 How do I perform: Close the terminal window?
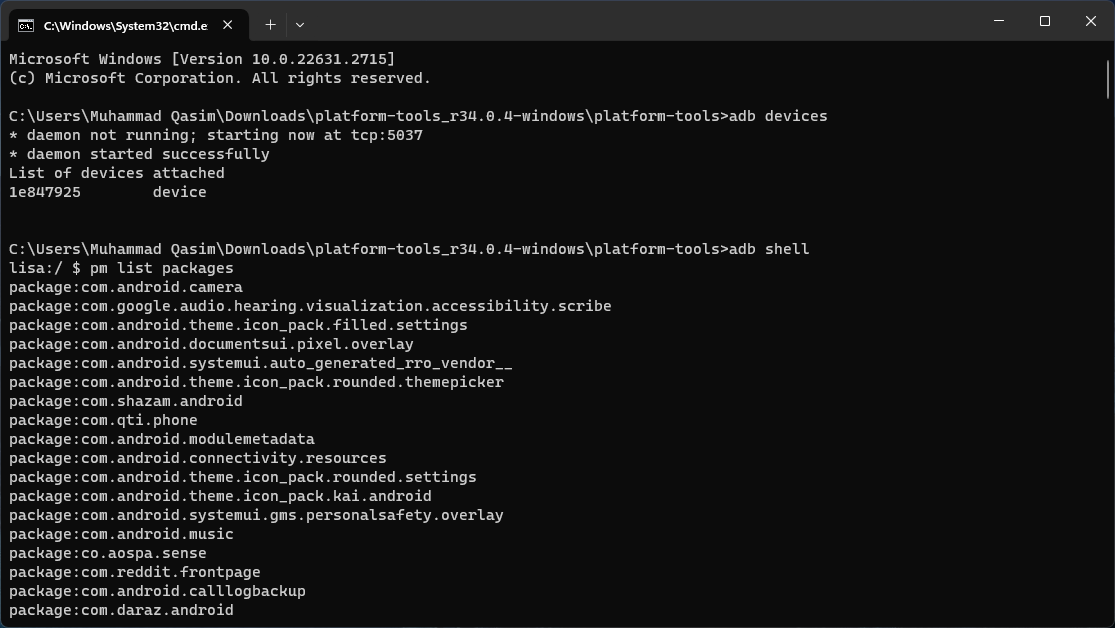1091,22
